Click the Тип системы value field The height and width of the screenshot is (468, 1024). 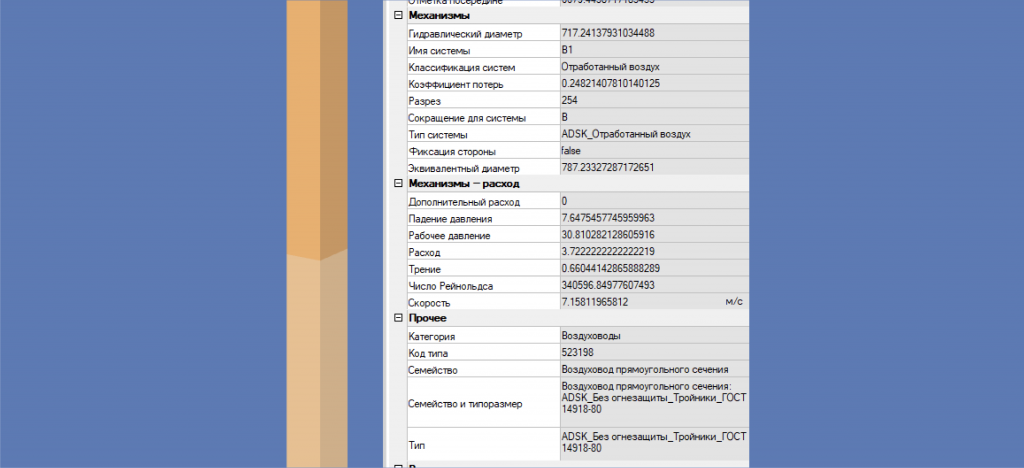pyautogui.click(x=650, y=133)
